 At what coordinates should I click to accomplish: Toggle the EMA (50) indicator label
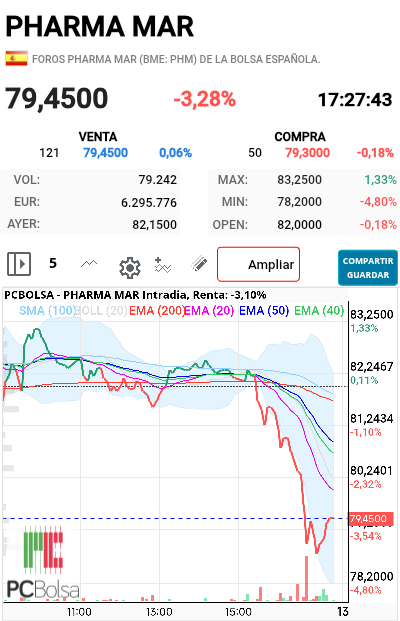tap(264, 310)
